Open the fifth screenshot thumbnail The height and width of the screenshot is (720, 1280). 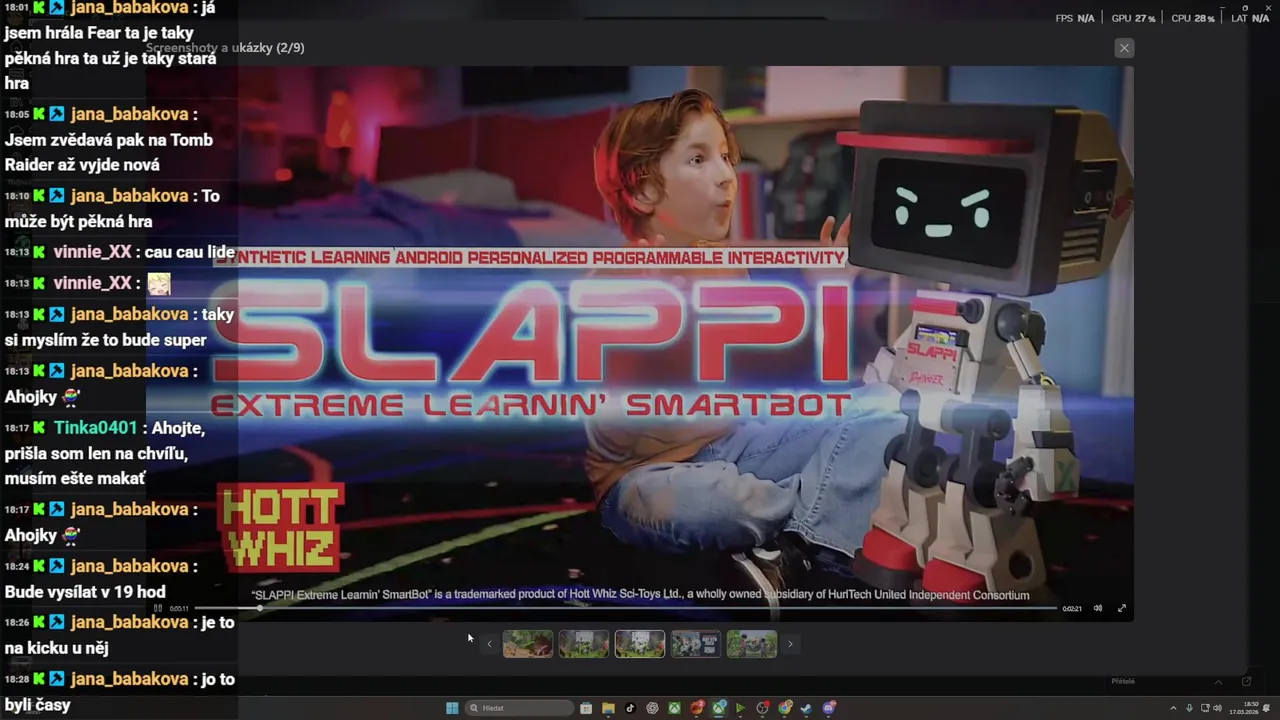(751, 644)
